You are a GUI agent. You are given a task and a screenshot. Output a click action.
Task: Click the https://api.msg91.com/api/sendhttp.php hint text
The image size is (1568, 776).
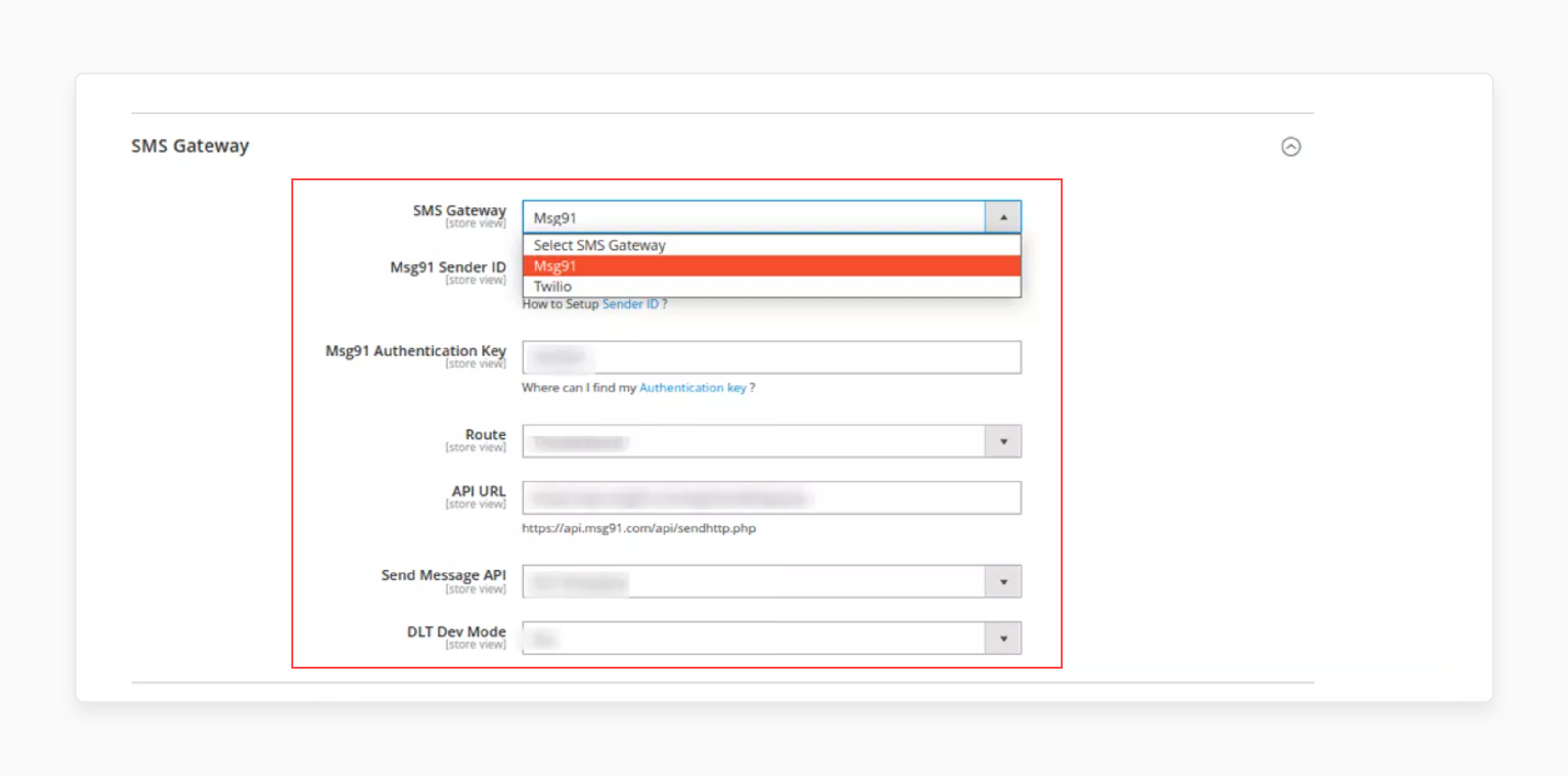tap(639, 529)
